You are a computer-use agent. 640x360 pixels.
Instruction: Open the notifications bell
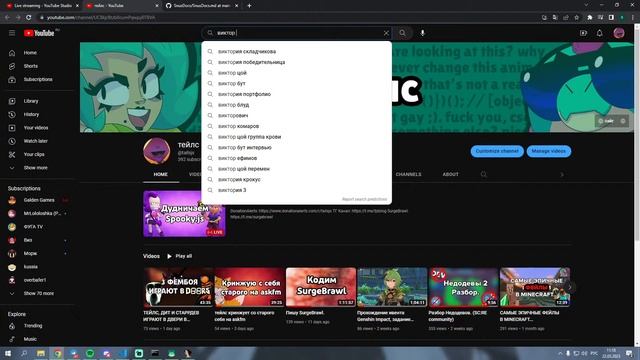coord(599,33)
